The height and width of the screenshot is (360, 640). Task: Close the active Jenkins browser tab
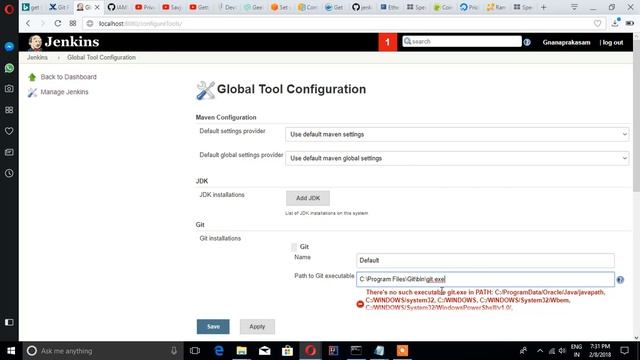97,7
